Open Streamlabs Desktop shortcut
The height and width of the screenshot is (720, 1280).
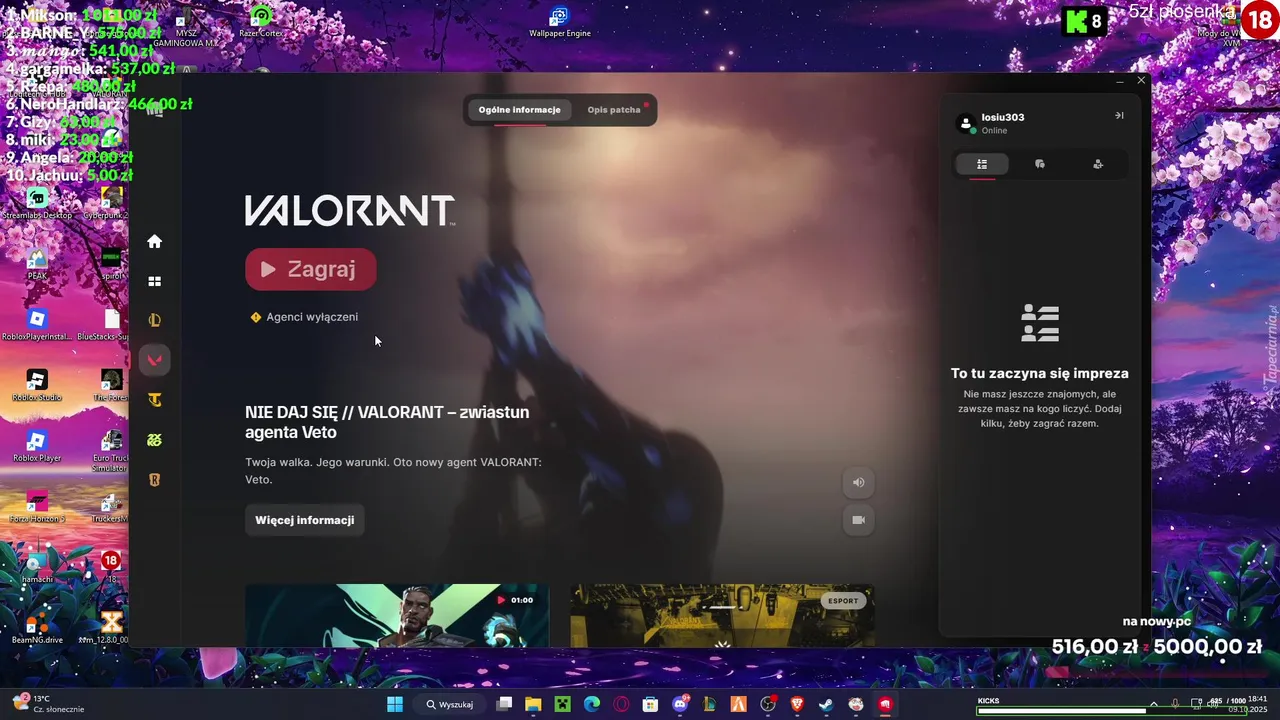[x=37, y=204]
